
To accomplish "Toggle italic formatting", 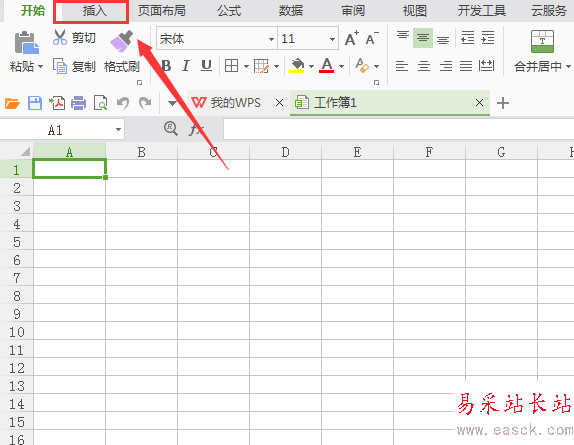I will click(x=186, y=66).
